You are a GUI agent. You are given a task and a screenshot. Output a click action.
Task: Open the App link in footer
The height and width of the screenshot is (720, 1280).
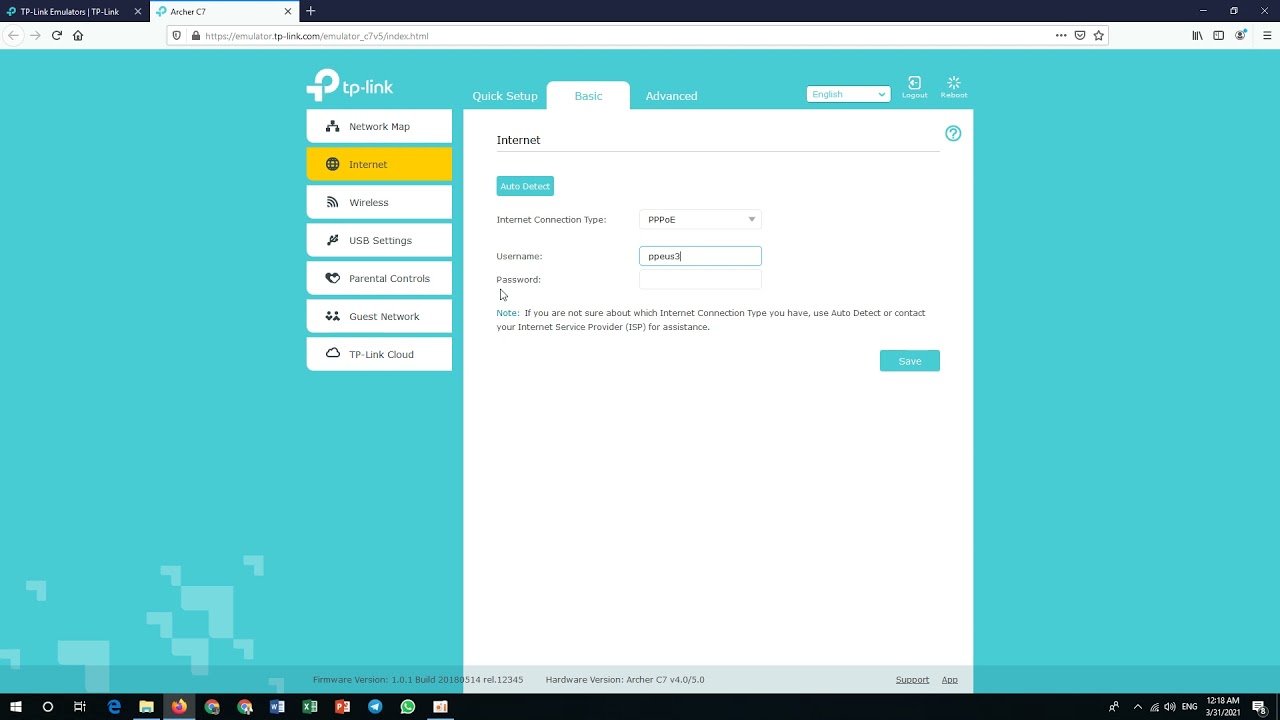949,680
